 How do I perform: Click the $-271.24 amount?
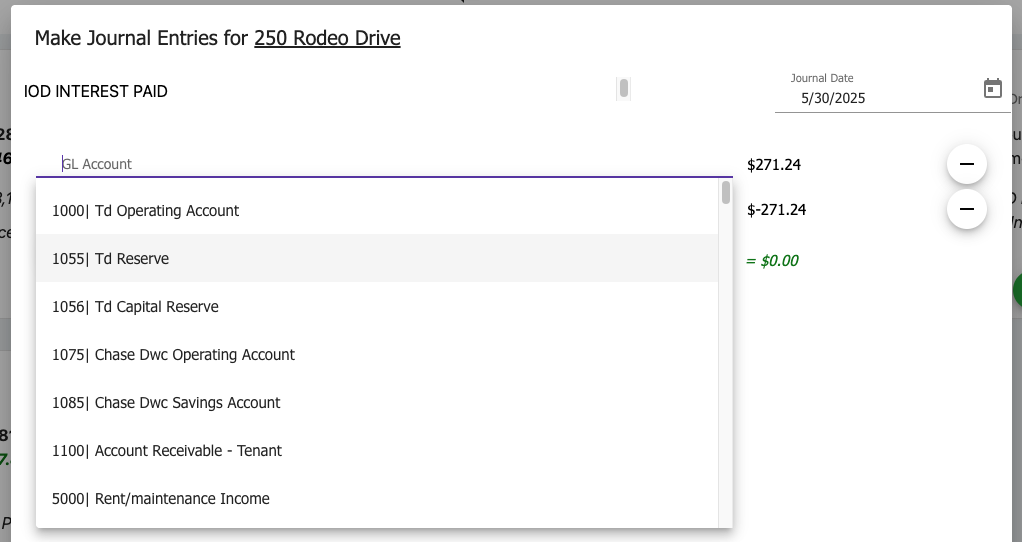pos(776,210)
